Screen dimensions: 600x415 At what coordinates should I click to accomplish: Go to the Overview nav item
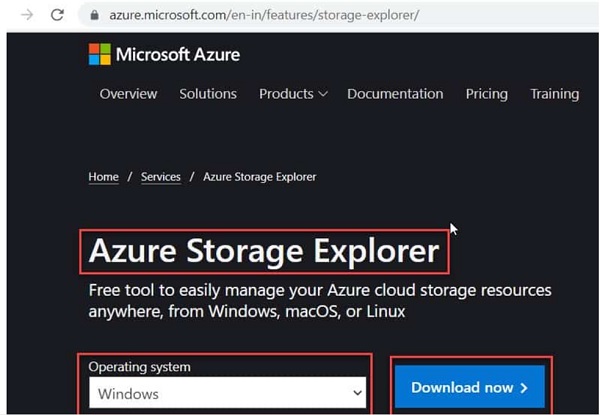tap(128, 94)
